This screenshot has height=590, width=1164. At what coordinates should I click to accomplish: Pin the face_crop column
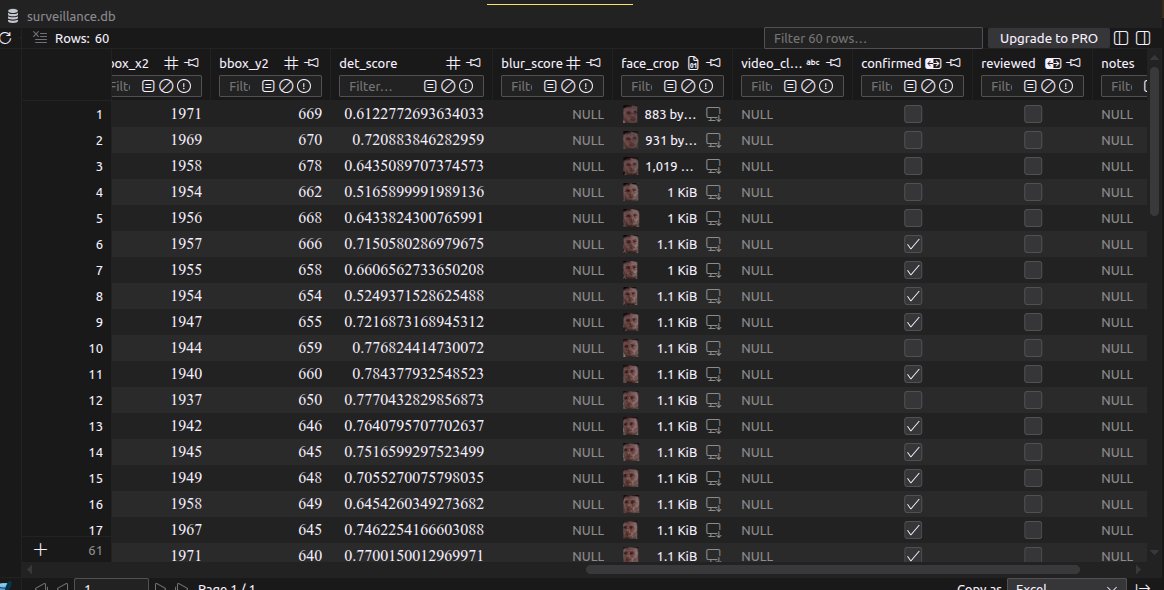[713, 63]
